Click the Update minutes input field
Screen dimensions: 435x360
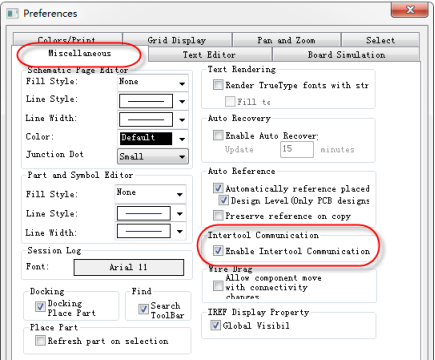(297, 149)
